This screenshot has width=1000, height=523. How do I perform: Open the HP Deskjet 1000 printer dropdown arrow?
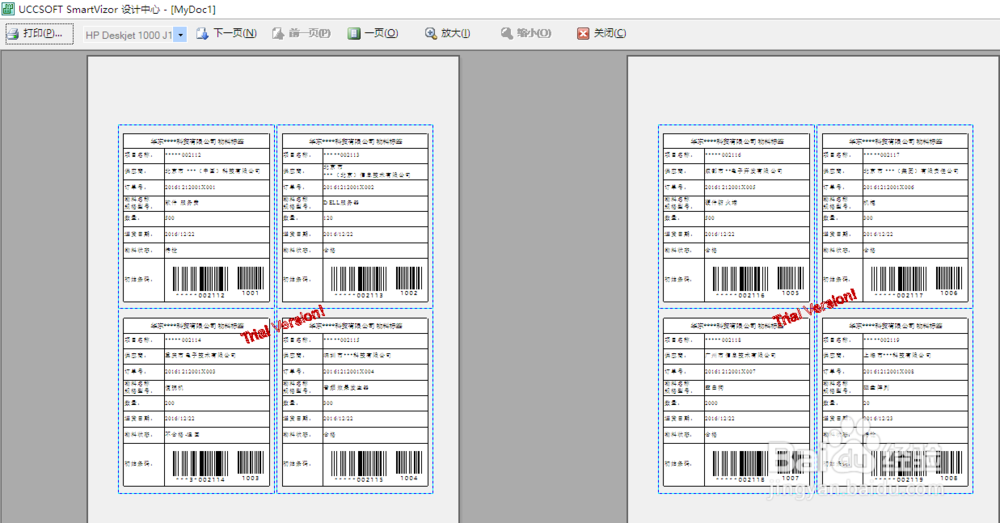coord(180,34)
